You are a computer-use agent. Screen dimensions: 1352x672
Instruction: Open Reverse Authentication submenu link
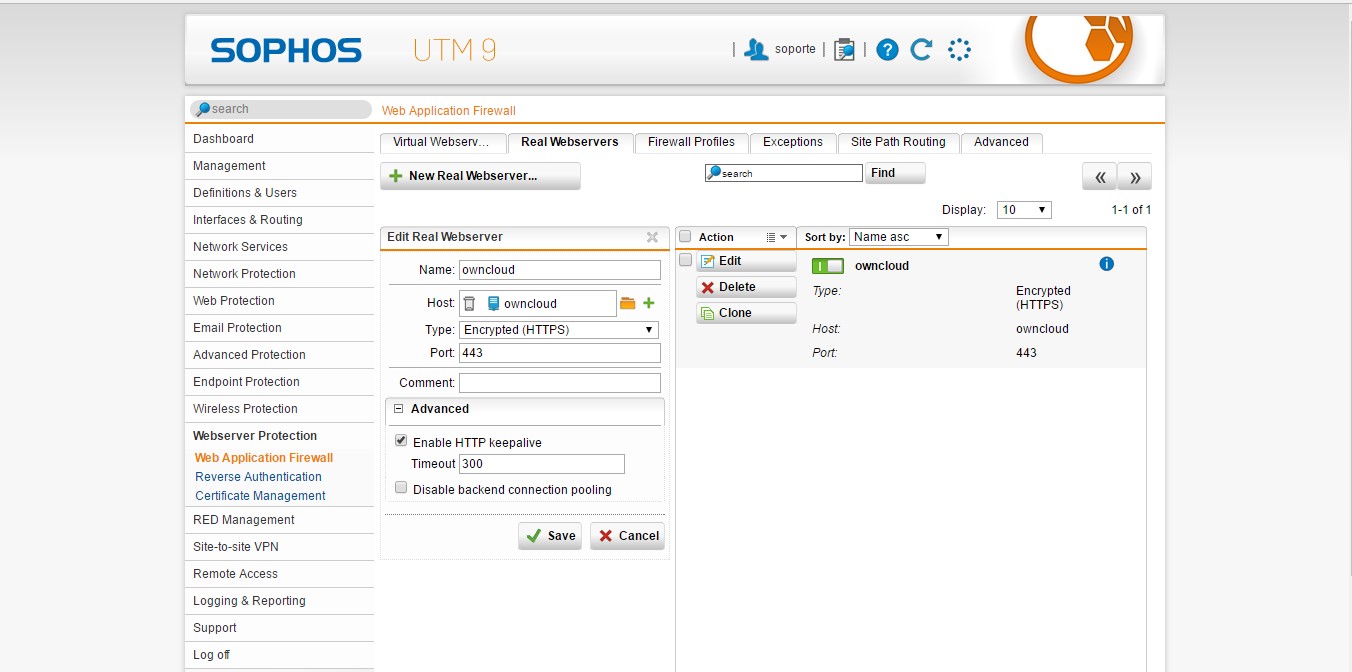pyautogui.click(x=258, y=477)
